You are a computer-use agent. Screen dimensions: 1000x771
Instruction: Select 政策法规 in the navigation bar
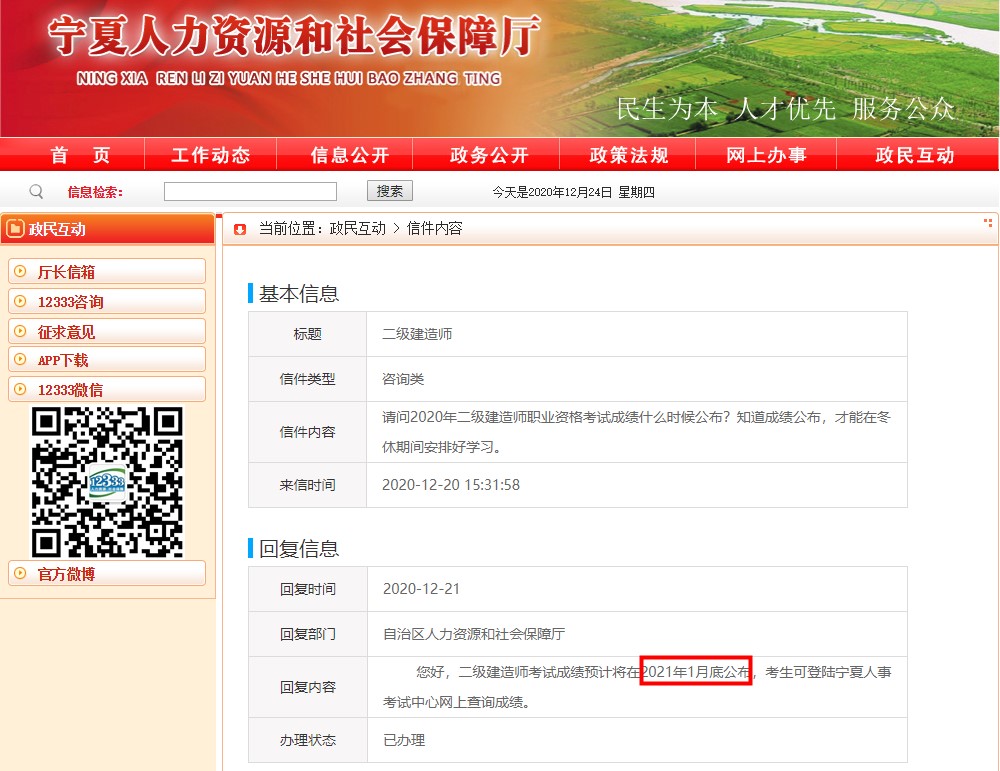click(629, 155)
